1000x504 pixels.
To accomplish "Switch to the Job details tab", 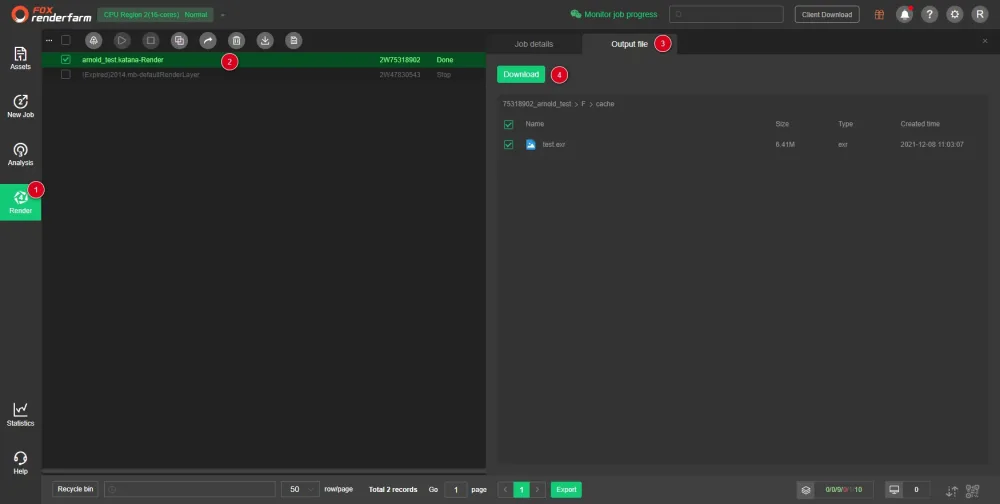I will [x=534, y=44].
